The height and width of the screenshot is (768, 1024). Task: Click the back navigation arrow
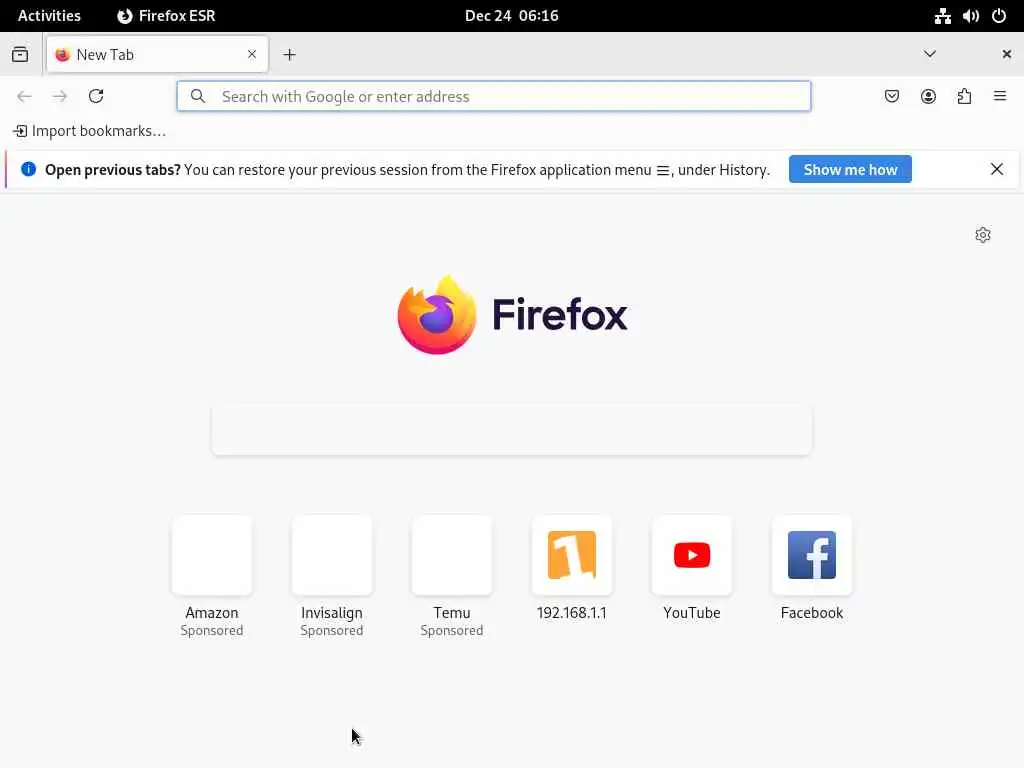point(24,97)
